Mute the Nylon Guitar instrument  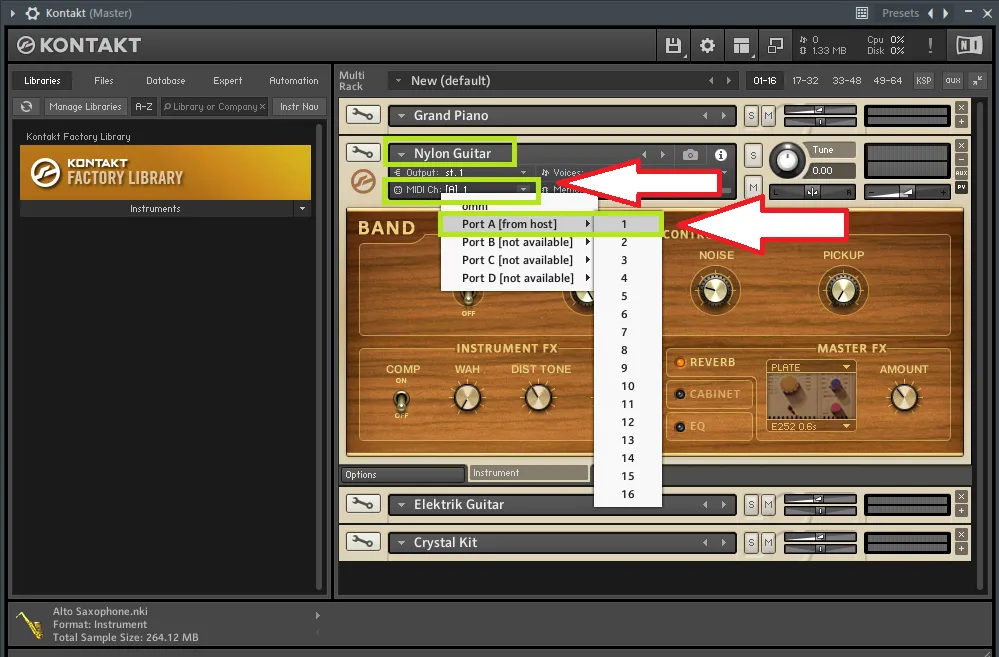pyautogui.click(x=753, y=187)
